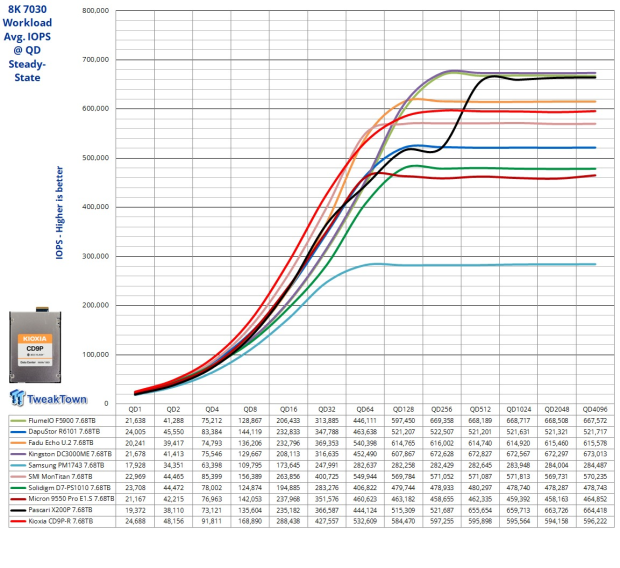Image resolution: width=620 pixels, height=568 pixels.
Task: Click the 400,000 y-axis label
Action: coord(96,207)
